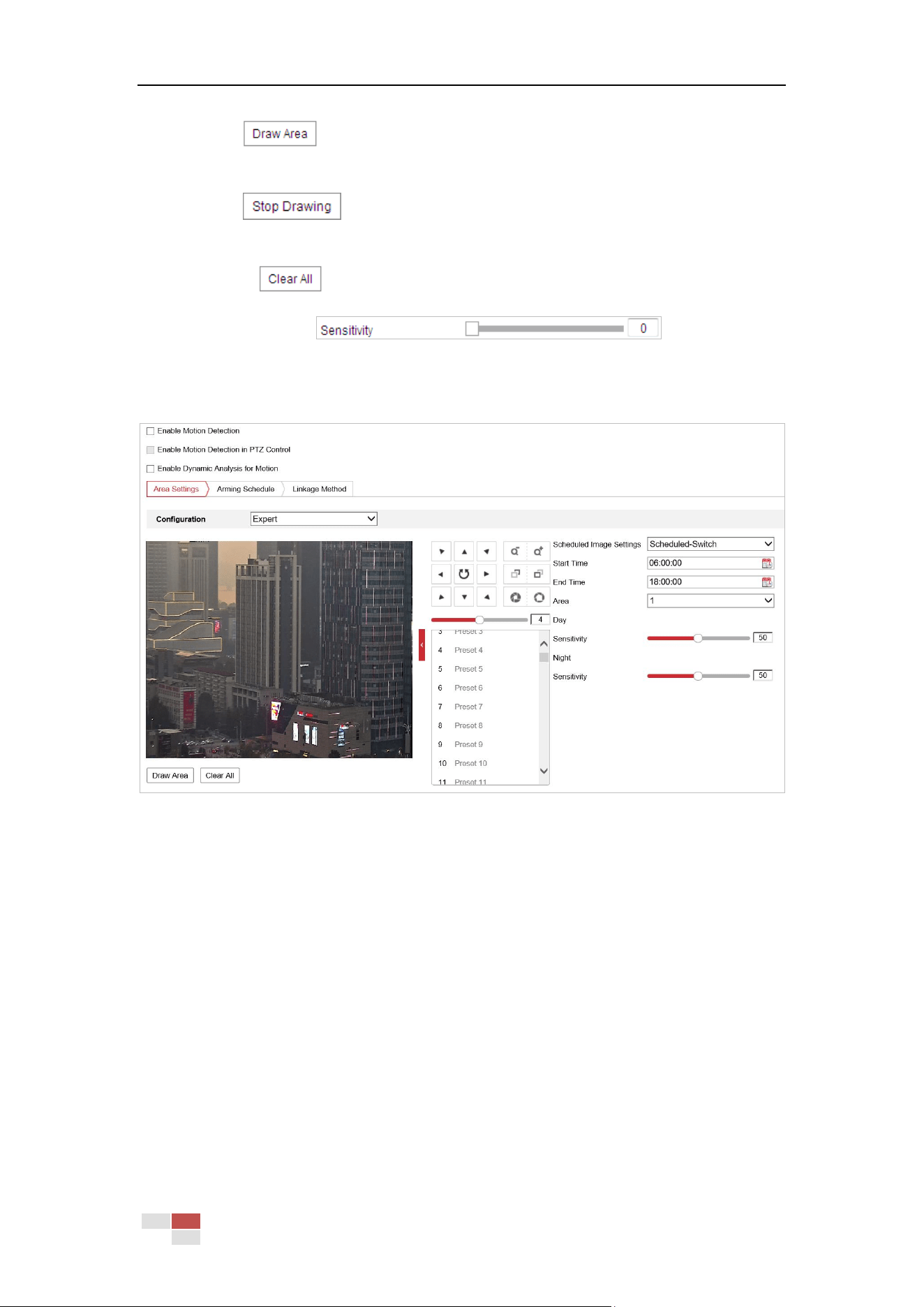The image size is (924, 1307).
Task: Select Preset 9 in list
Action: [x=485, y=744]
